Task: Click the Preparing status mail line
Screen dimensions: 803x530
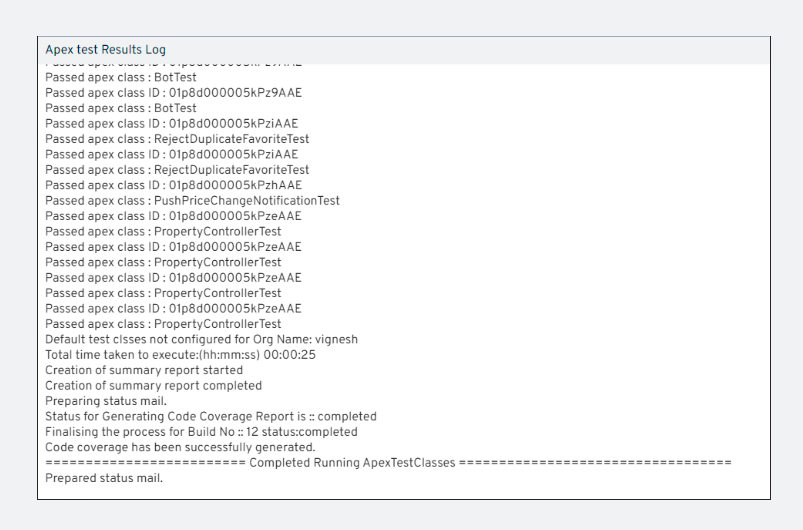Action: (x=104, y=401)
